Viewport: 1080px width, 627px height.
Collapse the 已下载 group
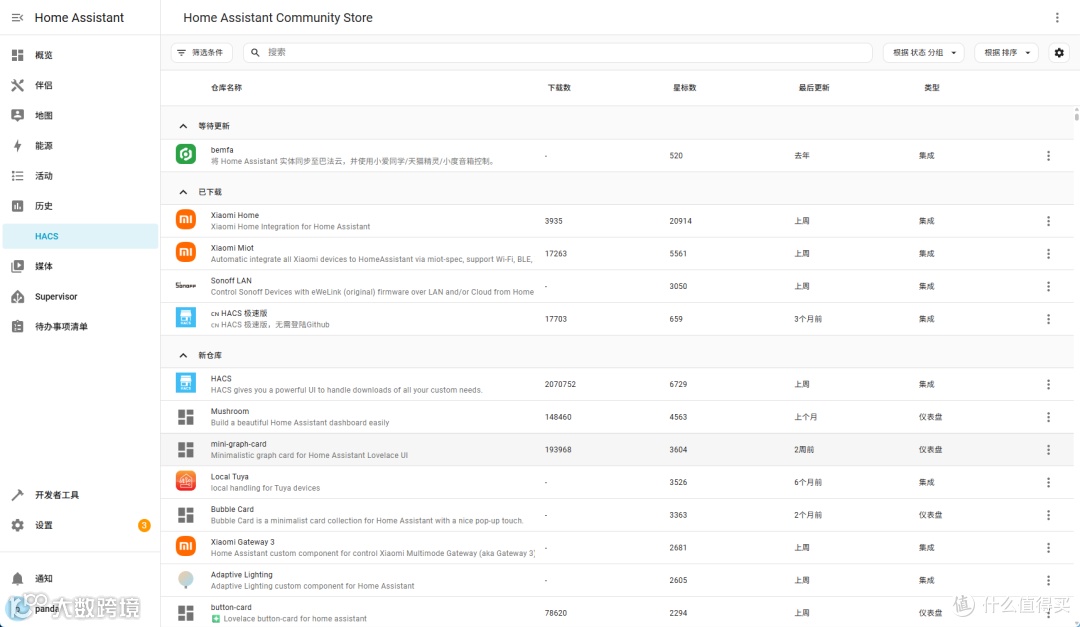pos(183,192)
